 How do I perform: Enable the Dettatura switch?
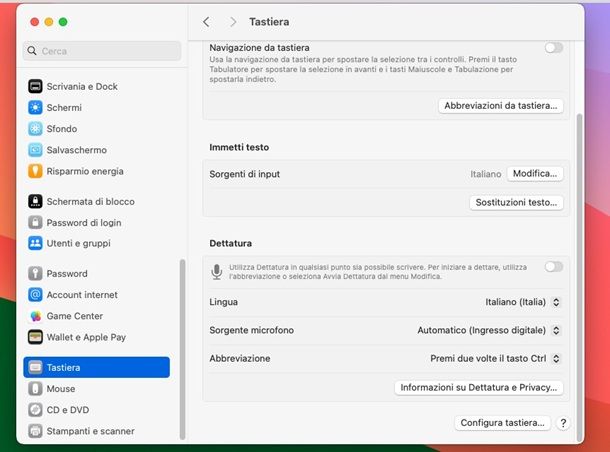(x=554, y=267)
